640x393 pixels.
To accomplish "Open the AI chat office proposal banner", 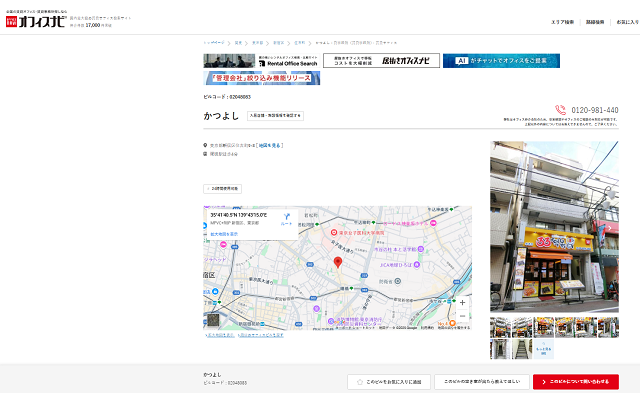I will pyautogui.click(x=501, y=61).
